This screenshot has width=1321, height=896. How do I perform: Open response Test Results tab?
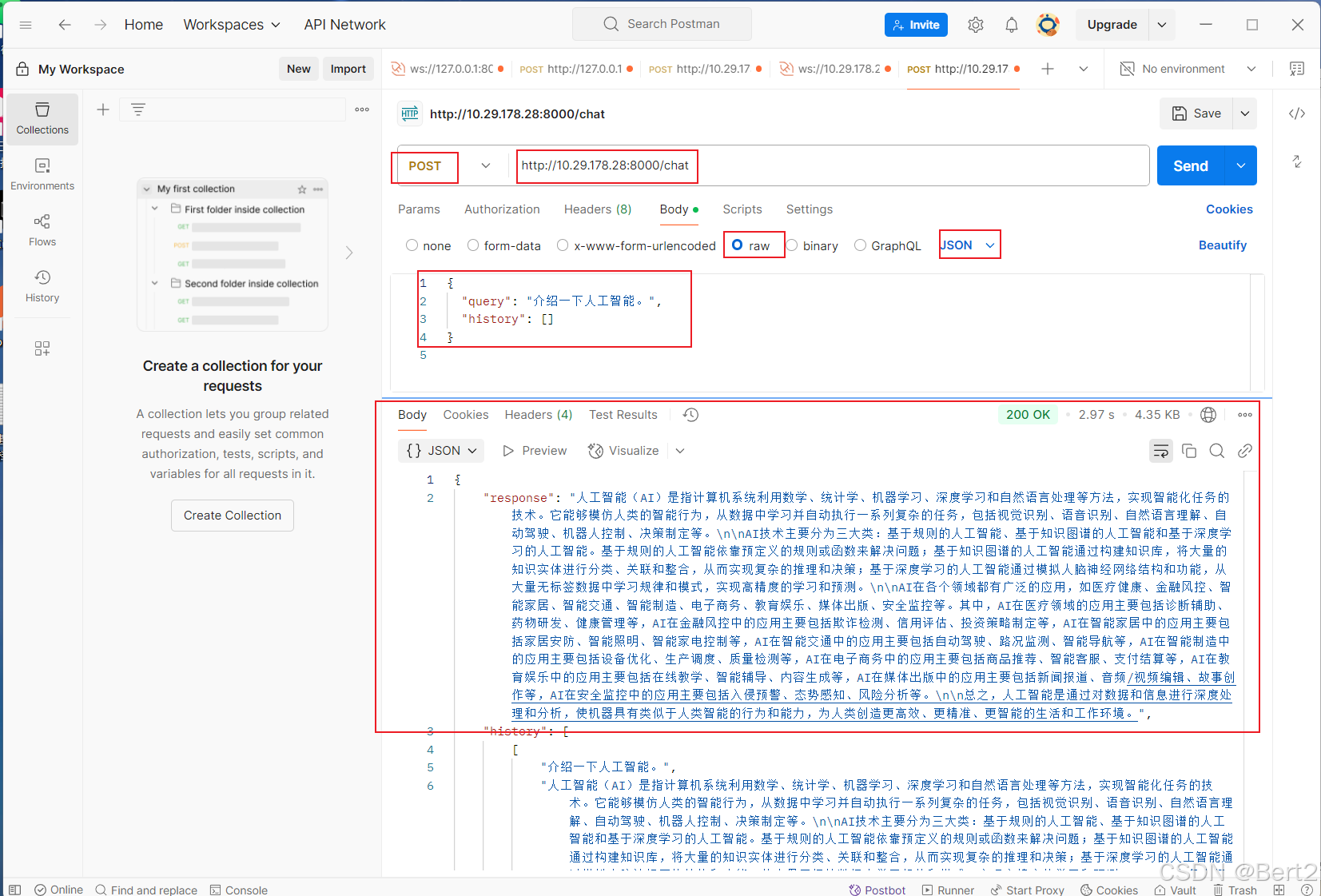point(623,415)
